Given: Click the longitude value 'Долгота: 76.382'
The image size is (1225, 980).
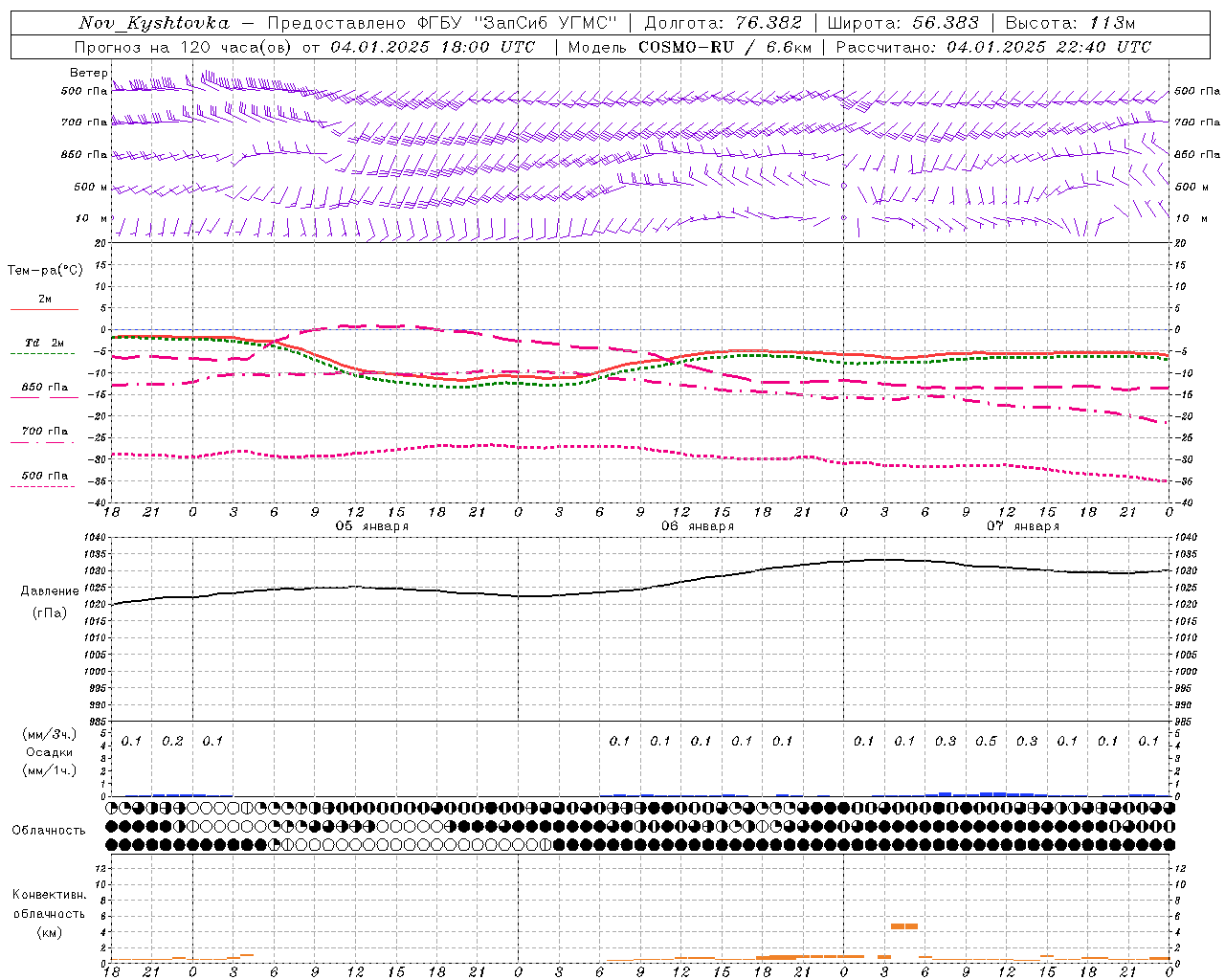Looking at the screenshot, I should pos(723,23).
